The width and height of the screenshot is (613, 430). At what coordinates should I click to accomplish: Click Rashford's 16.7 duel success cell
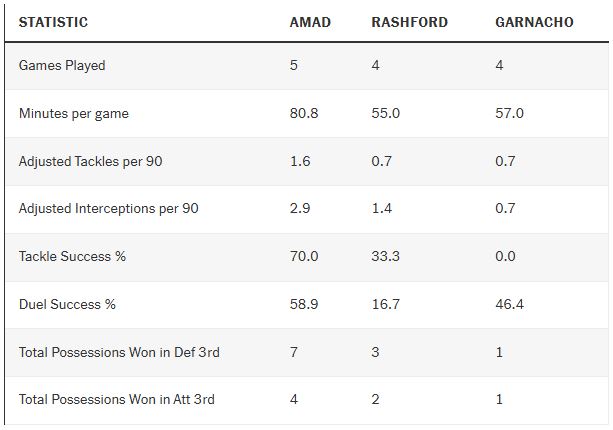tap(385, 304)
